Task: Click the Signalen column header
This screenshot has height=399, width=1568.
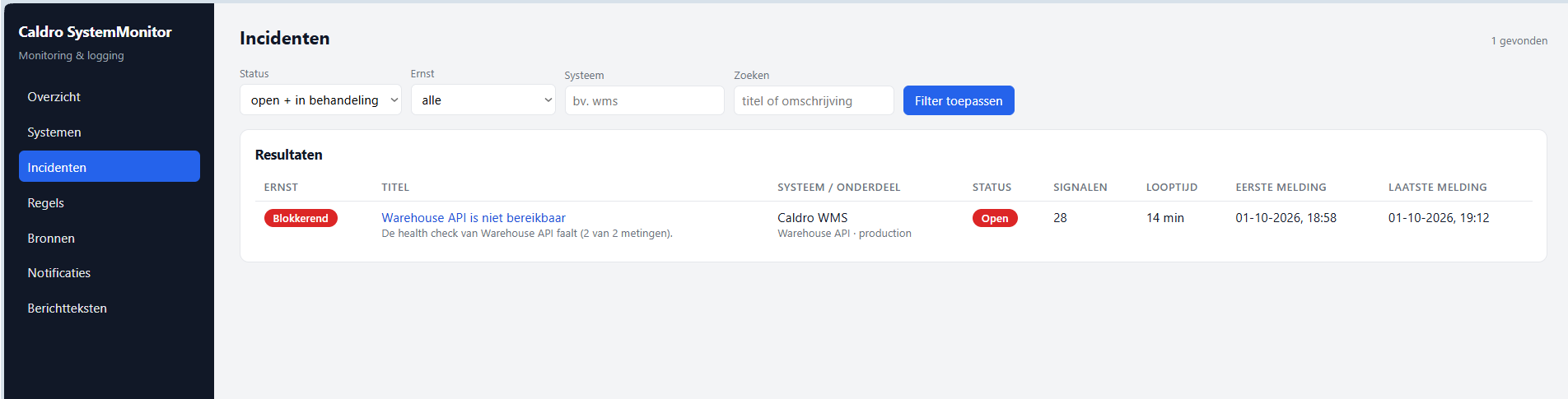Action: [1080, 188]
